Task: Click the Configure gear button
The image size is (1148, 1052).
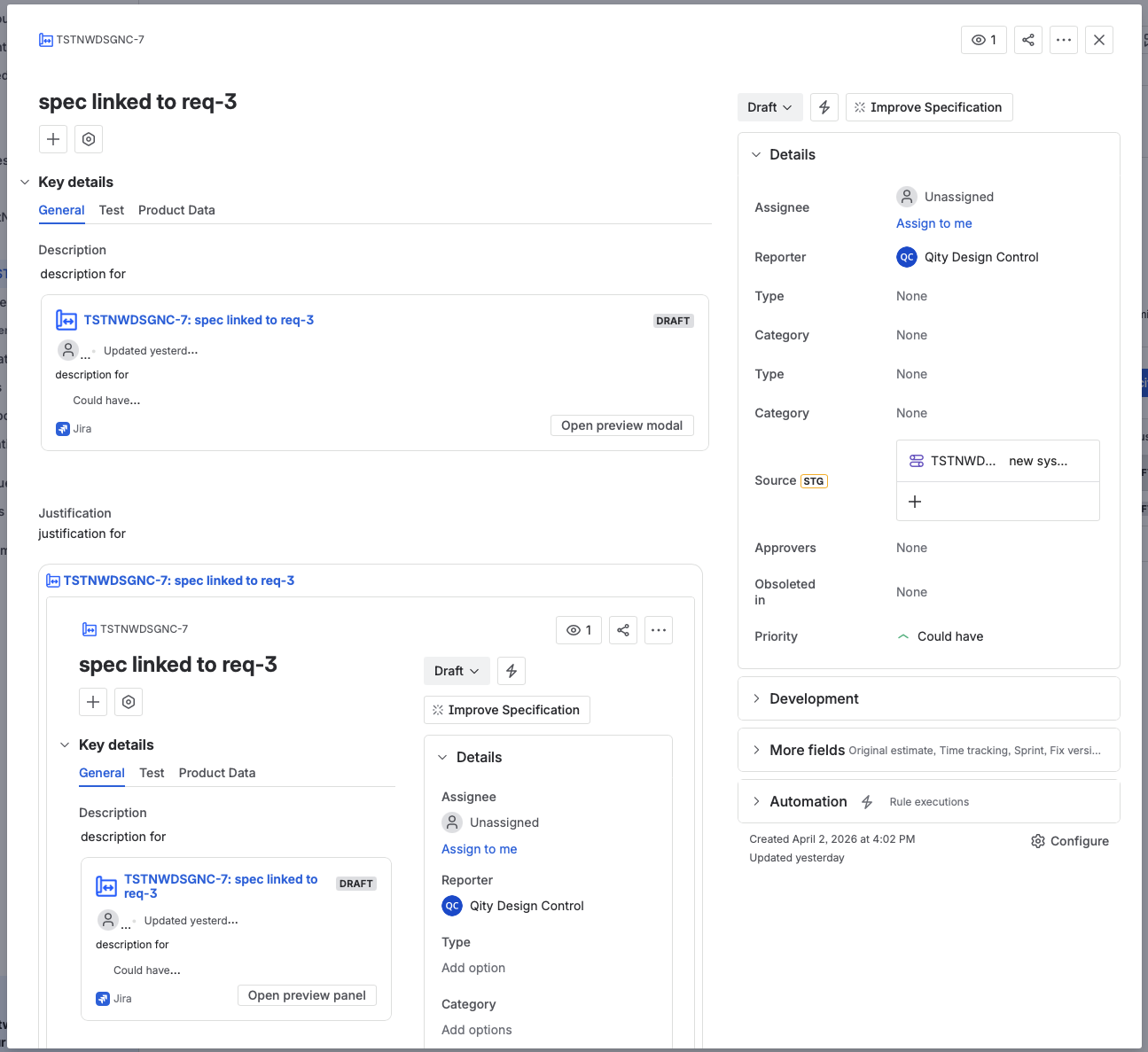Action: (1070, 841)
